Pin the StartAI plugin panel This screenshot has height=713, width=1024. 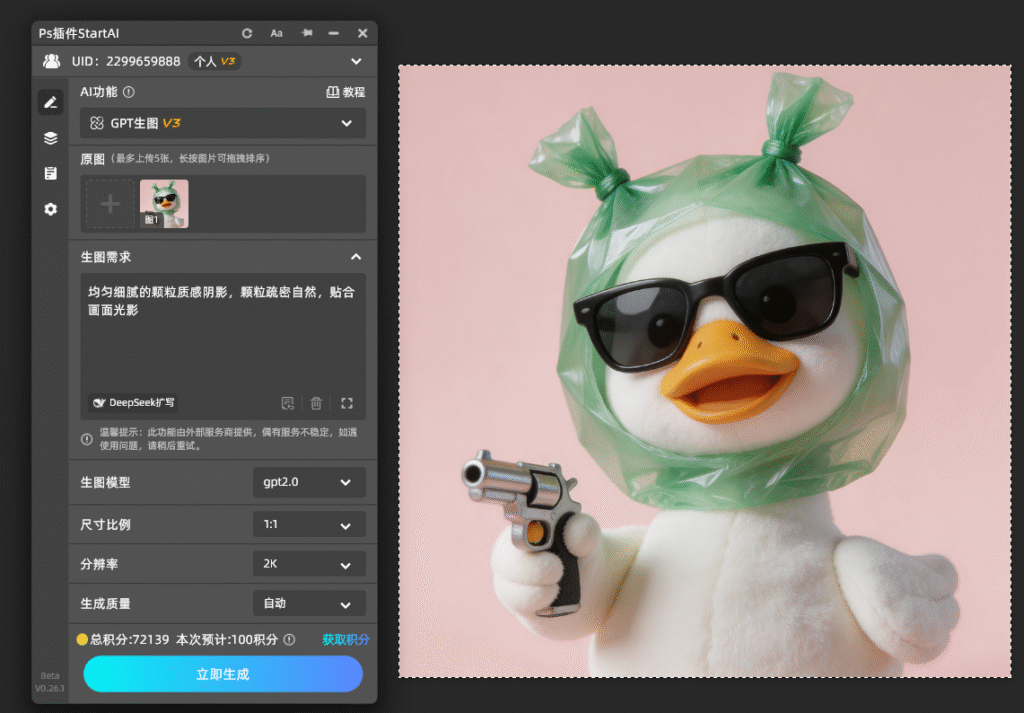(x=306, y=33)
